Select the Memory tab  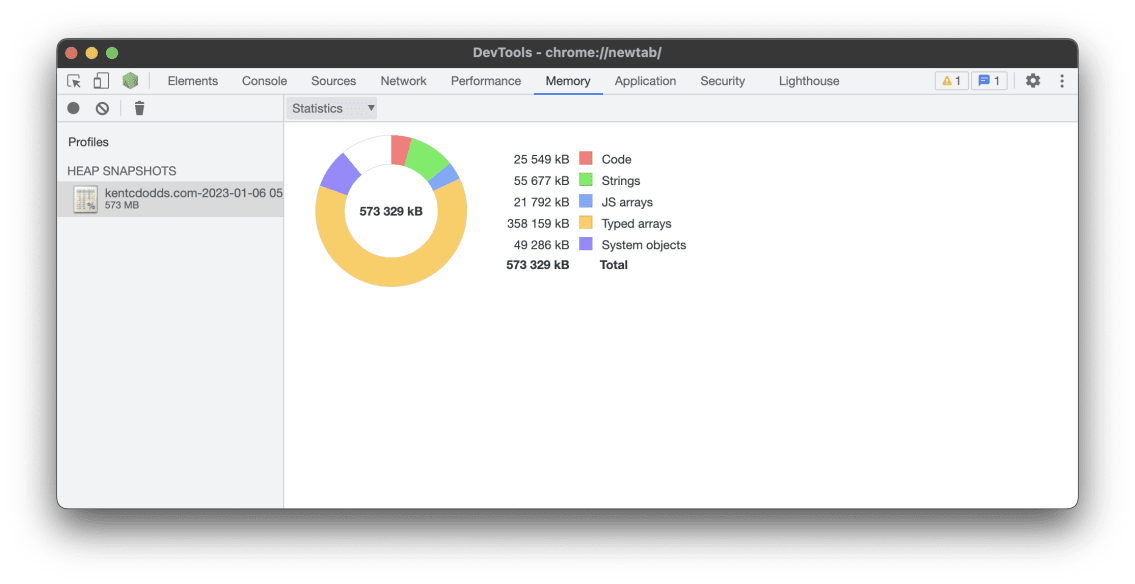point(568,81)
